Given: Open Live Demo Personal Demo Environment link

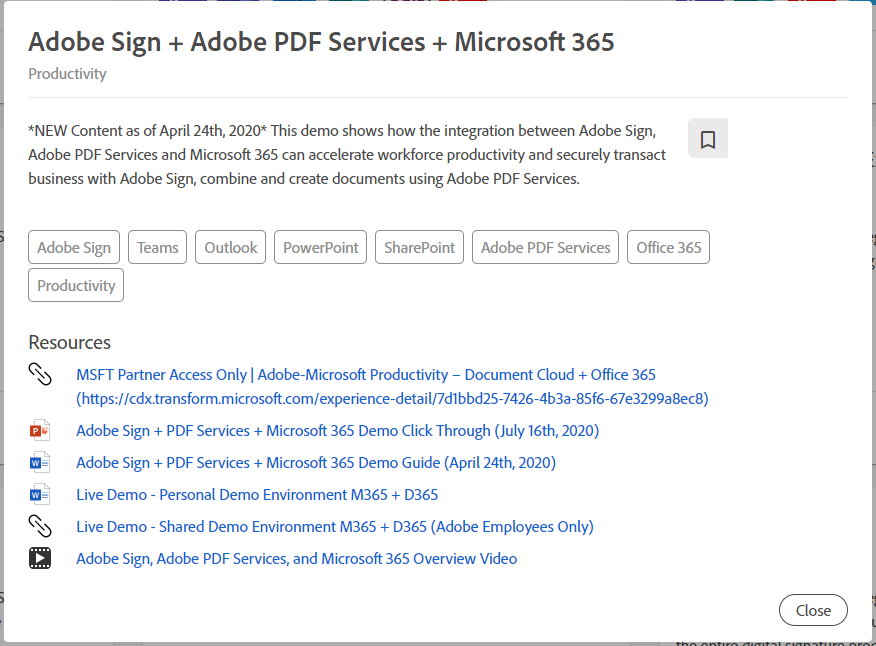Looking at the screenshot, I should pos(257,495).
